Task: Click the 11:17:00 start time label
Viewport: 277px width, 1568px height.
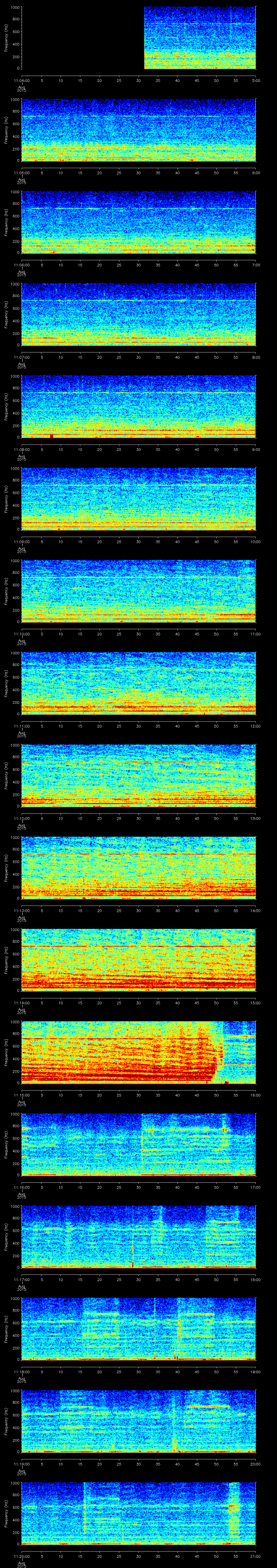Action: (x=21, y=1279)
